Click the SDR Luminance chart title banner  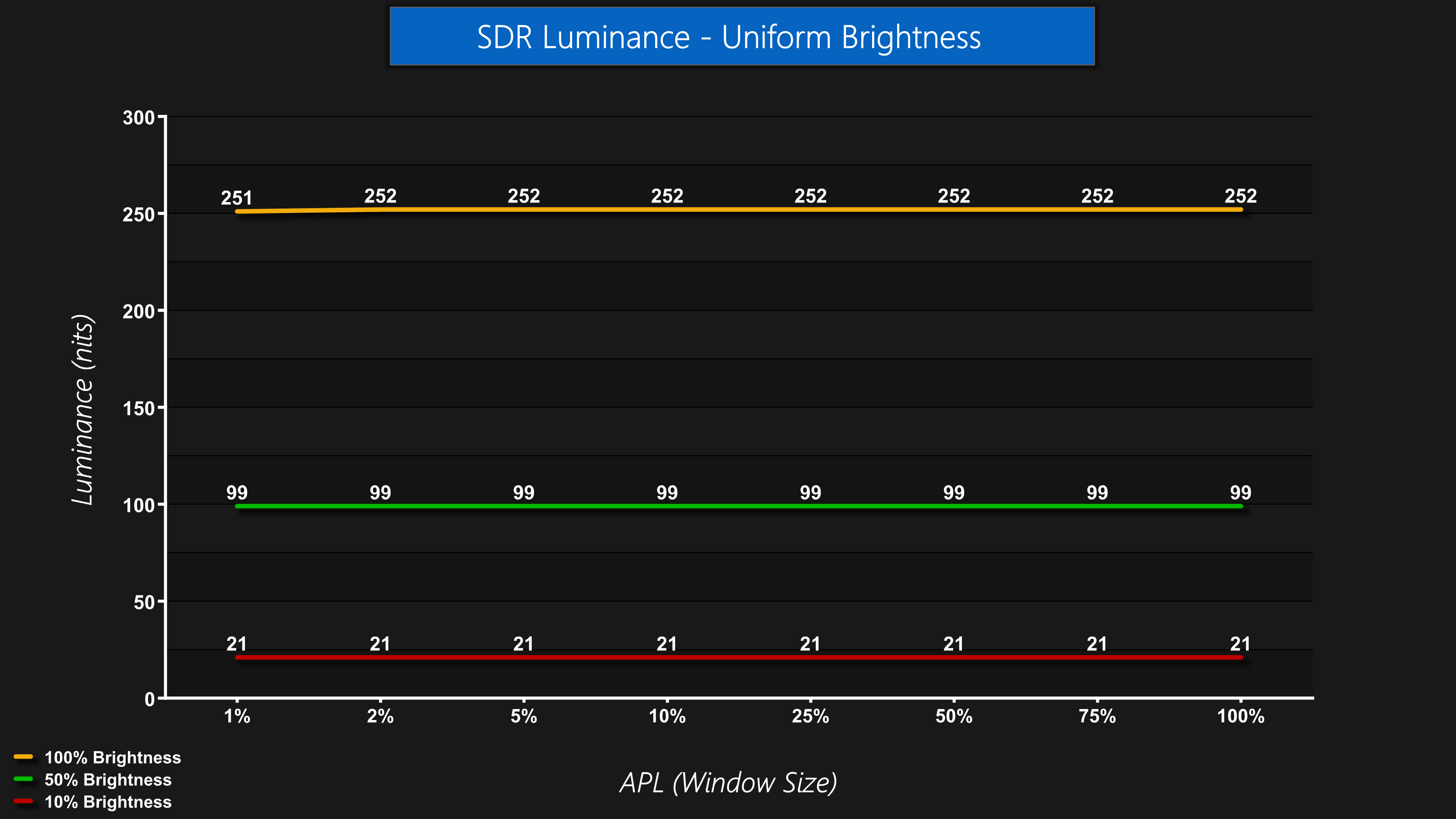click(742, 37)
